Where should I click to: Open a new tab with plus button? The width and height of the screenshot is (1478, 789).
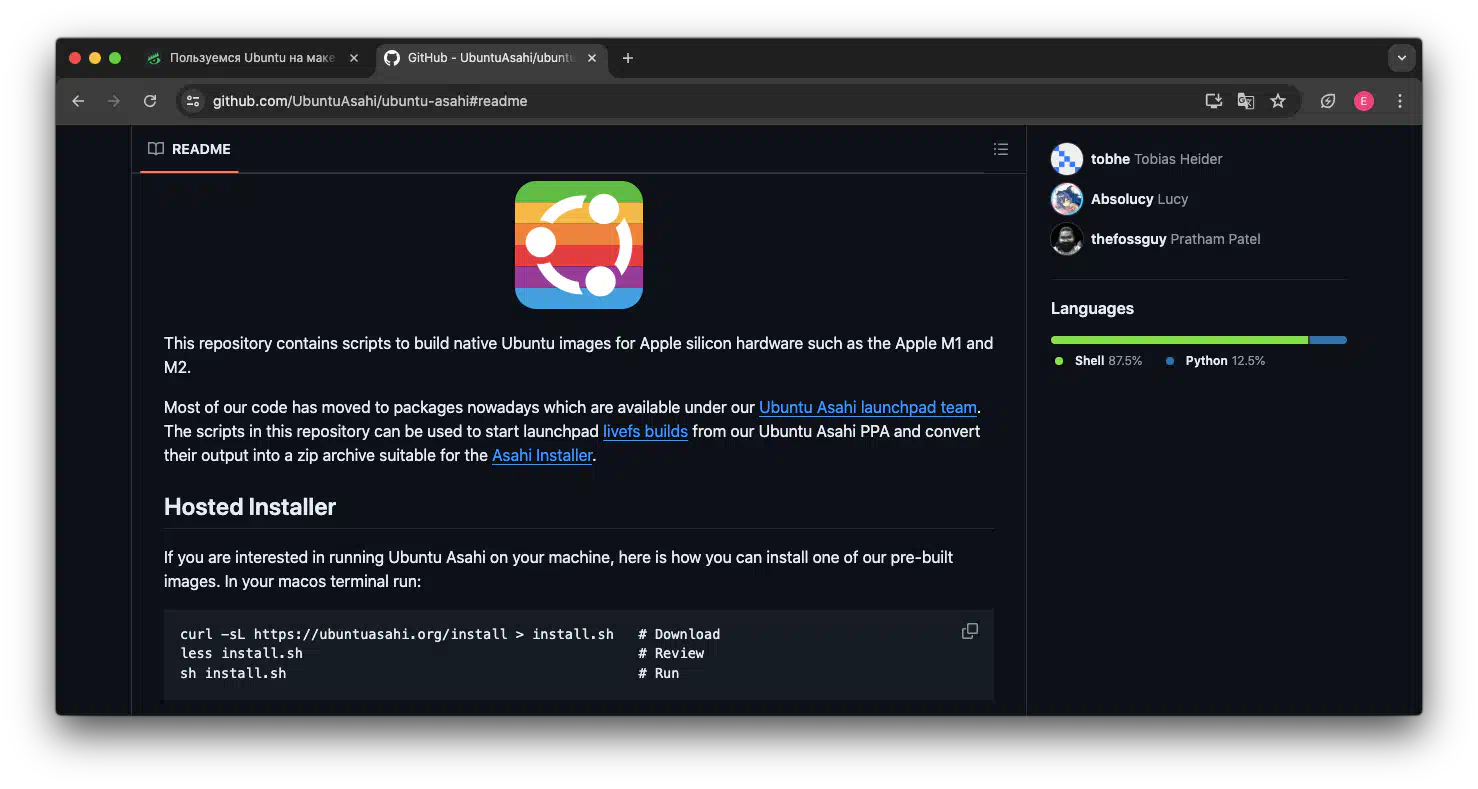point(628,58)
